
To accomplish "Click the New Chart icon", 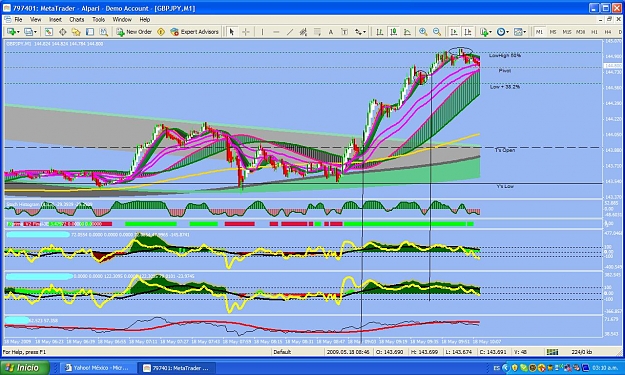I will [11, 32].
